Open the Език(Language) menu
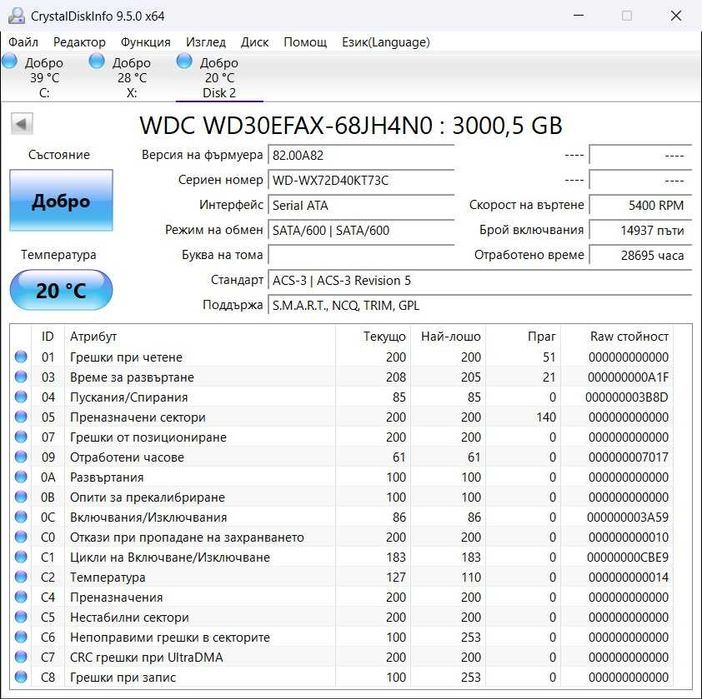 (385, 42)
